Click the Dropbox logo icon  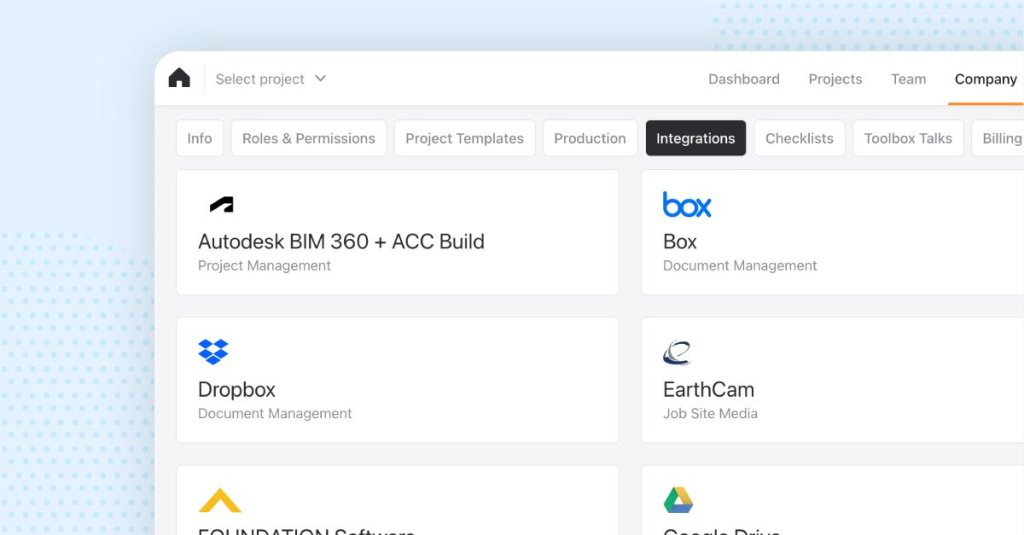(x=213, y=352)
